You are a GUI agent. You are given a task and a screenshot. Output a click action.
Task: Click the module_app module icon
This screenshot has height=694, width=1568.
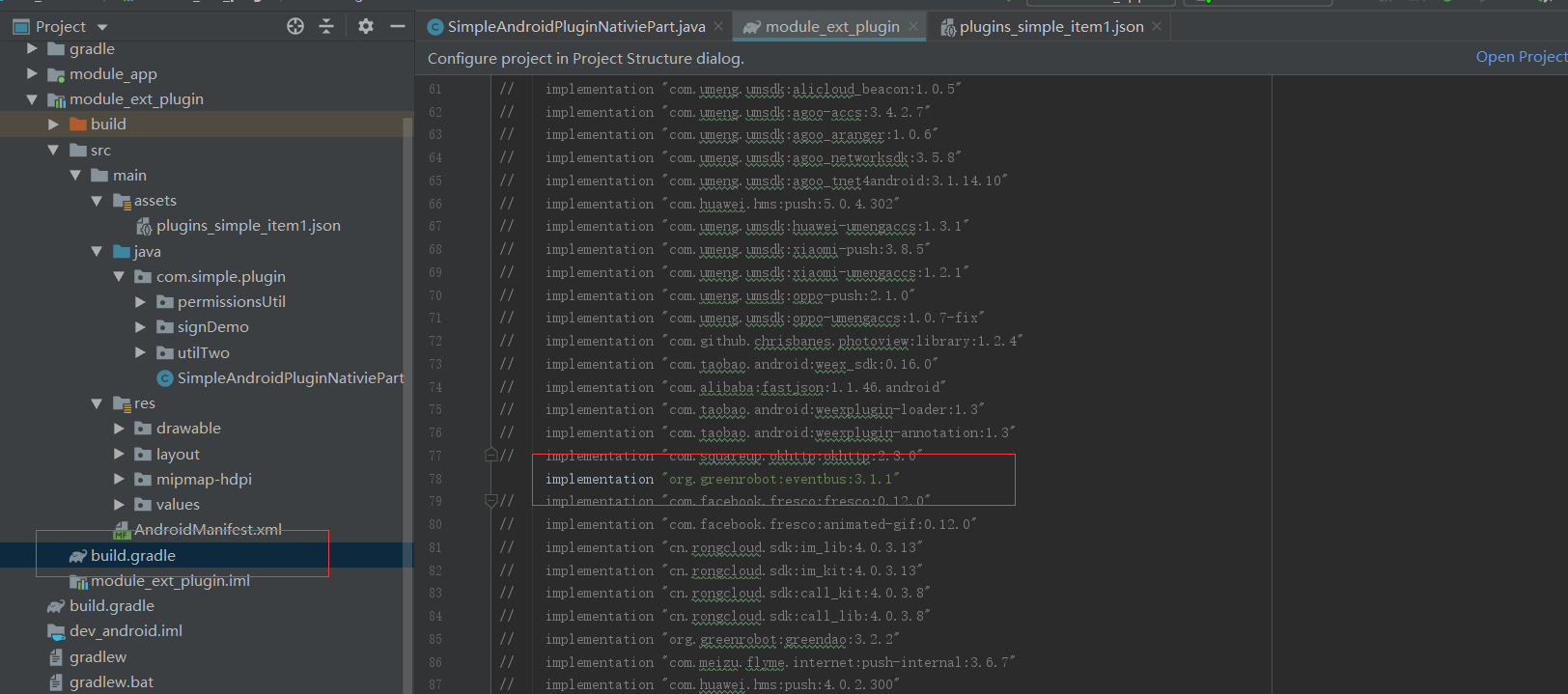(x=56, y=74)
